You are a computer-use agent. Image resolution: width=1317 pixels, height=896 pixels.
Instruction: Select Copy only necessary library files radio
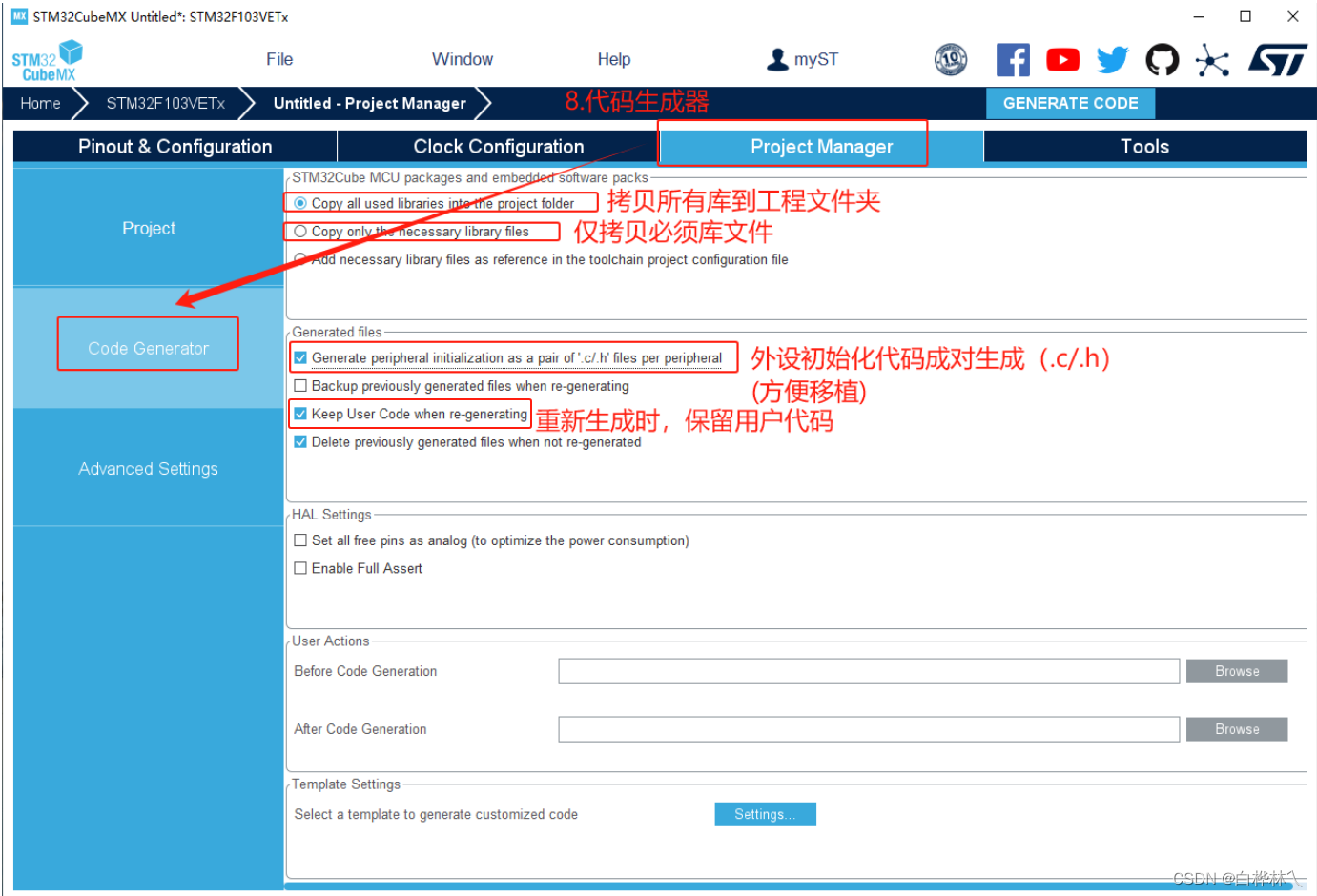[300, 231]
